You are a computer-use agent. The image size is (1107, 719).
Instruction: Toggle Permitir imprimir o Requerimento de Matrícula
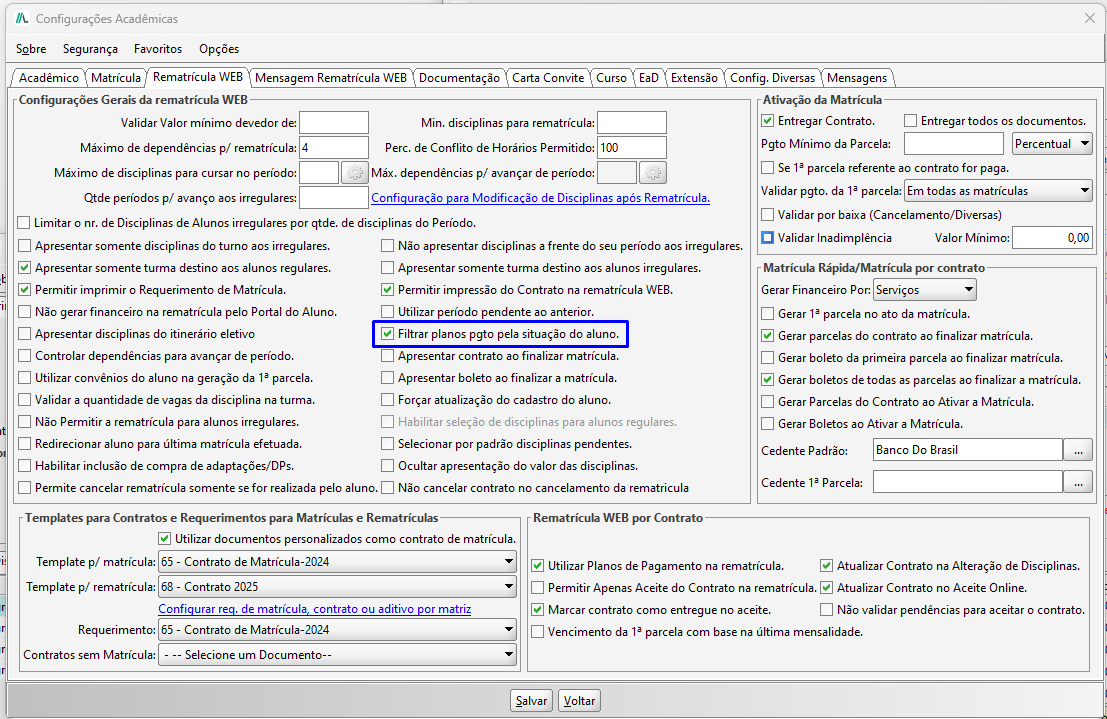[x=25, y=290]
